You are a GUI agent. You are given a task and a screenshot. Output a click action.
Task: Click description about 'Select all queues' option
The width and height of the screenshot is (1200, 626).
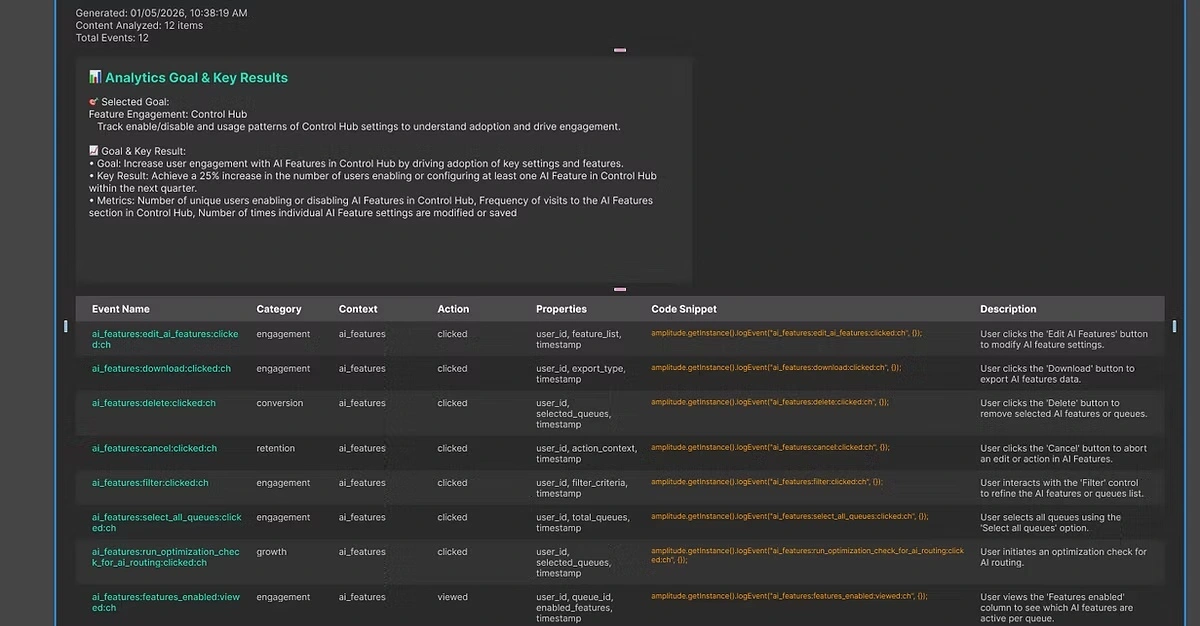tap(1051, 523)
